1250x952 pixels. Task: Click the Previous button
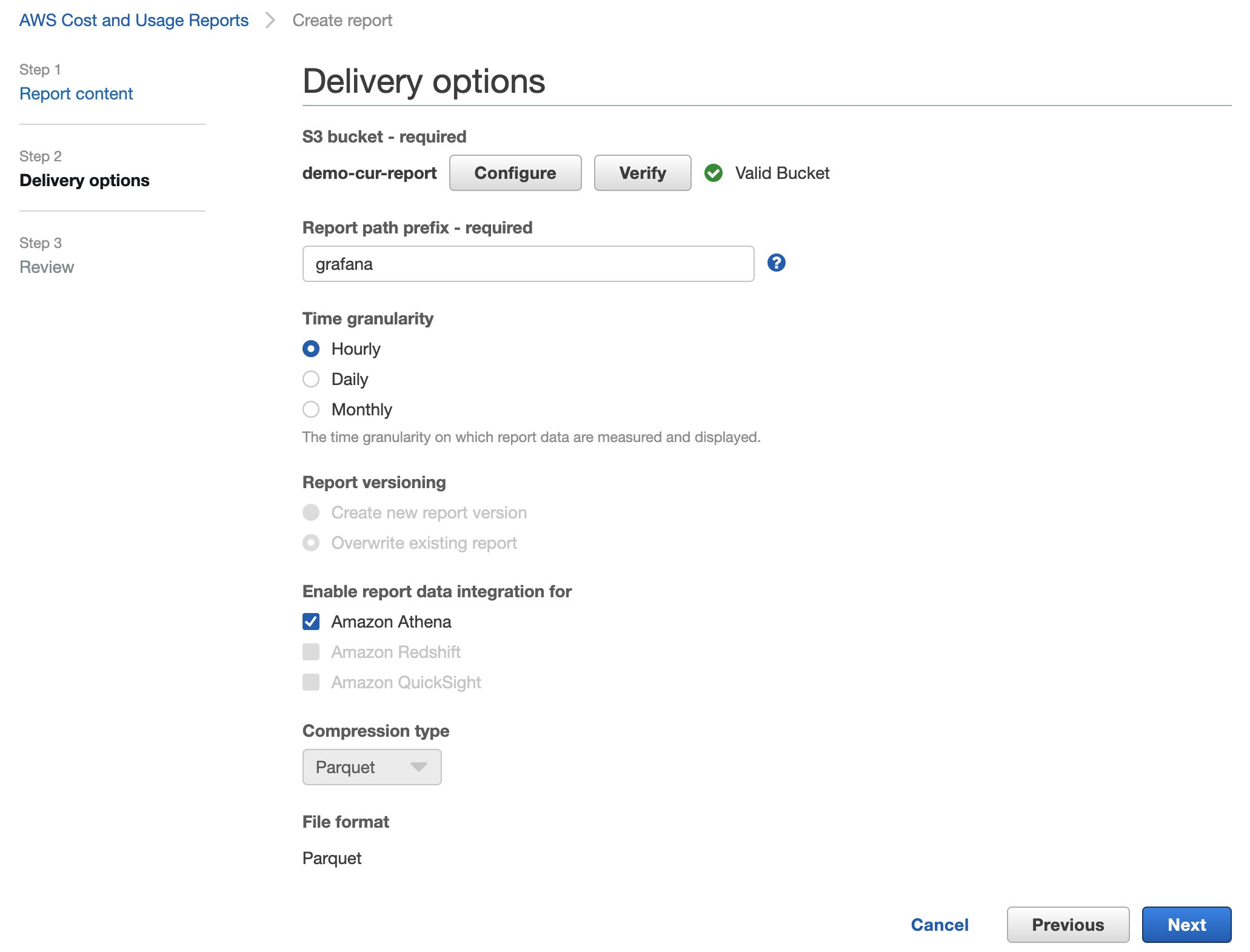(x=1068, y=925)
